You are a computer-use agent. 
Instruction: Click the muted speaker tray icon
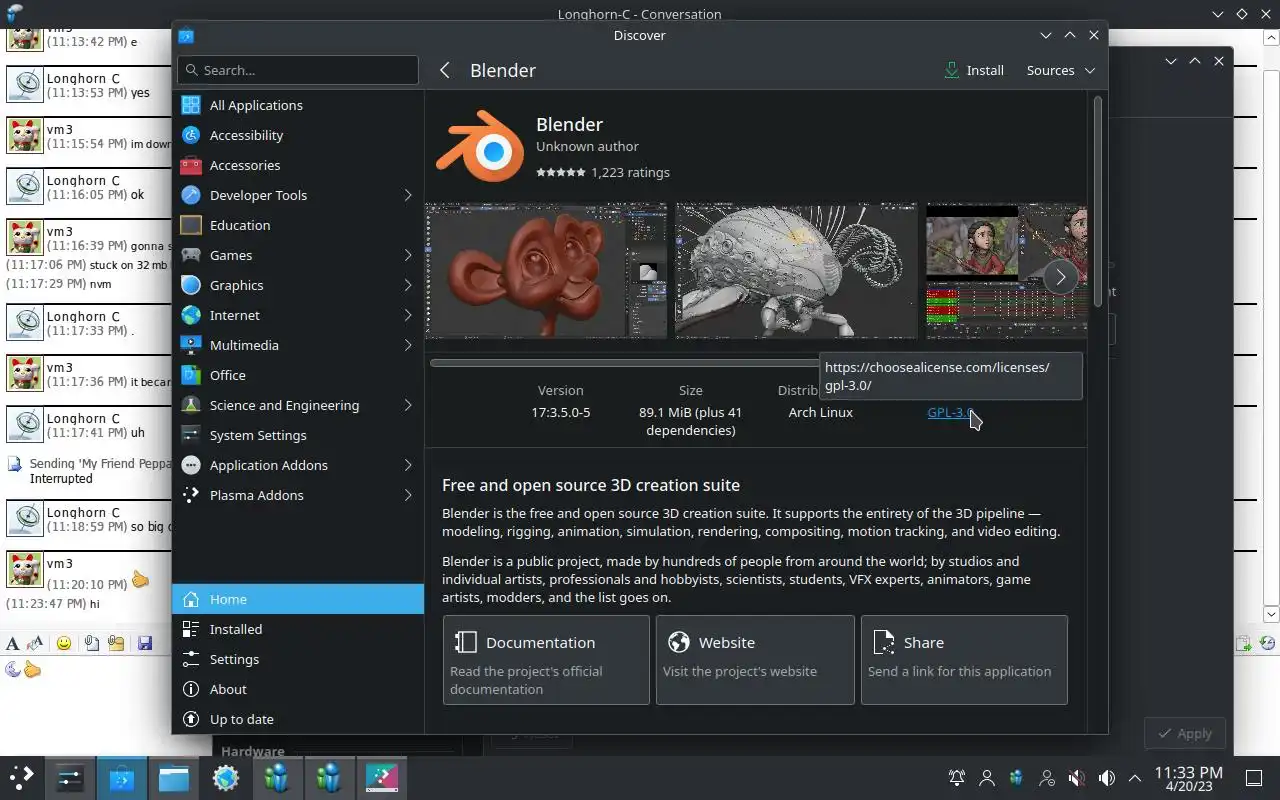coord(1077,777)
